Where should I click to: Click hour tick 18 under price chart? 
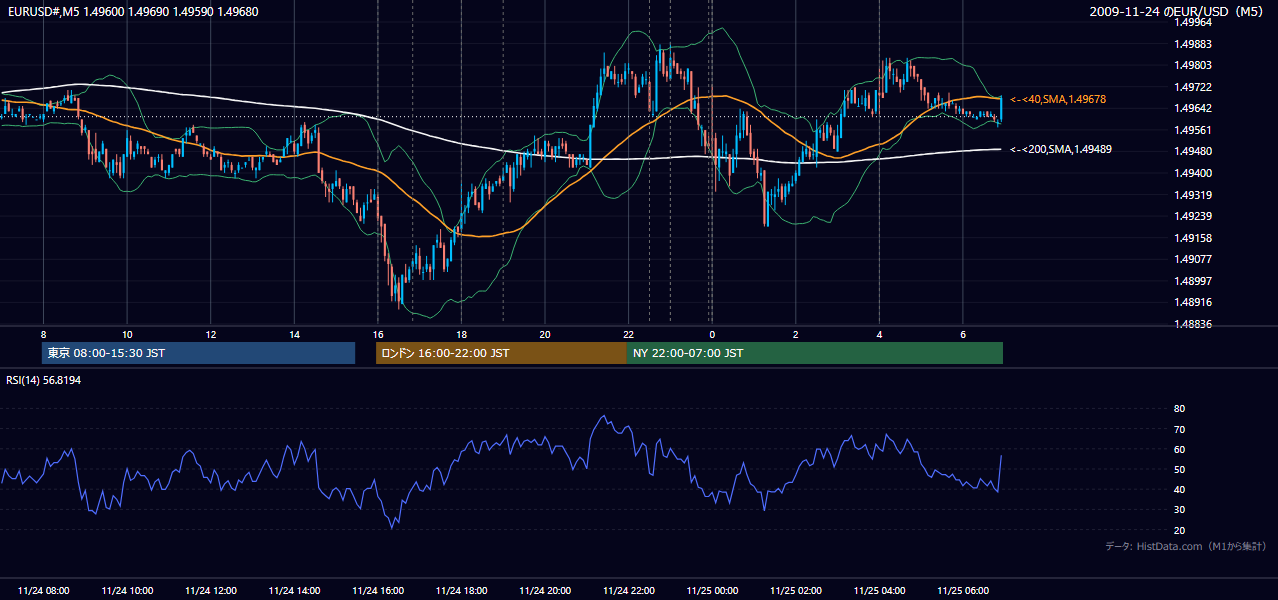point(461,334)
